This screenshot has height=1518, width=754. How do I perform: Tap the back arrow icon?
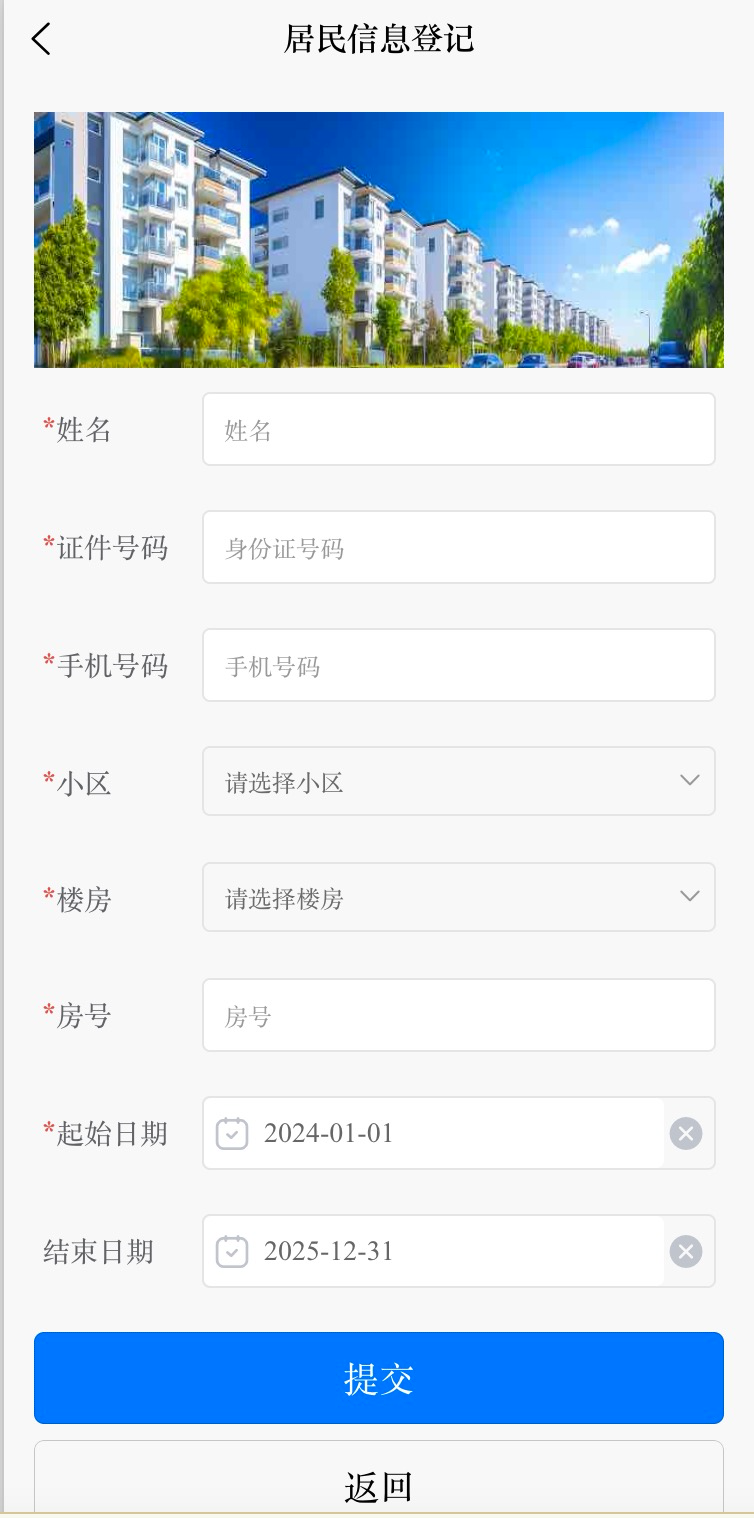[x=41, y=40]
